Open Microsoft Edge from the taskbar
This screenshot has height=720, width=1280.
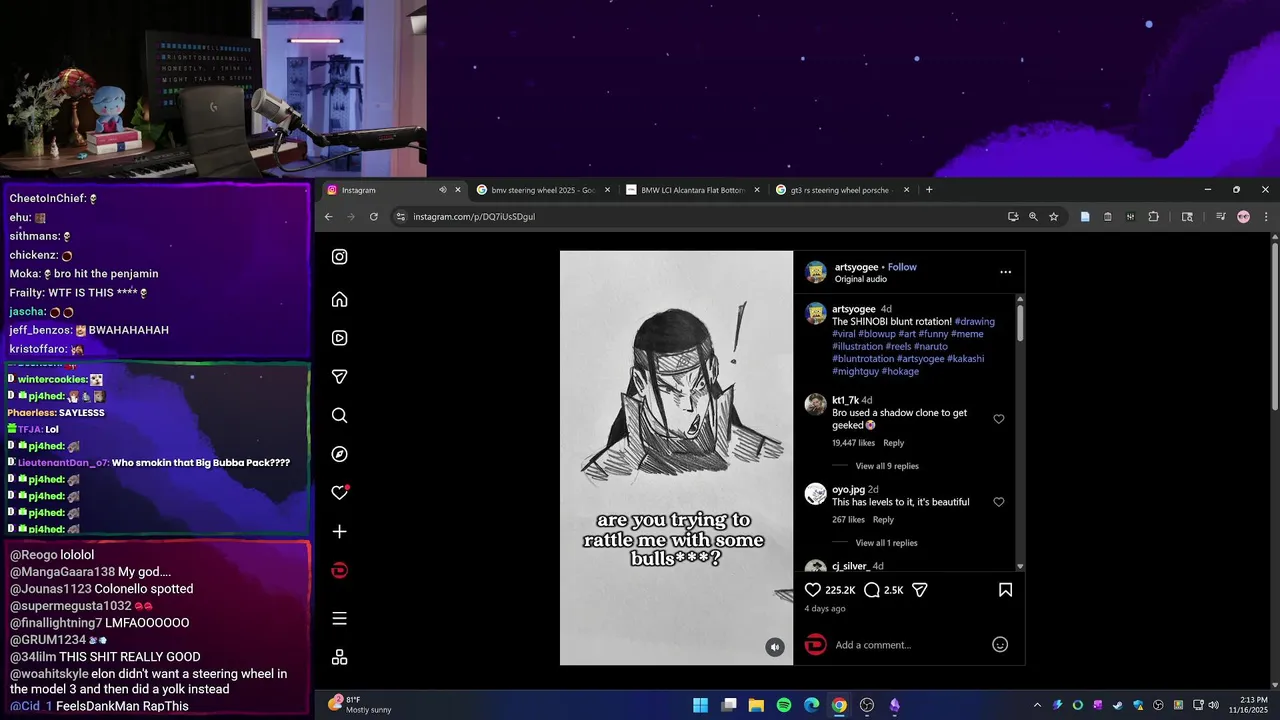(812, 705)
